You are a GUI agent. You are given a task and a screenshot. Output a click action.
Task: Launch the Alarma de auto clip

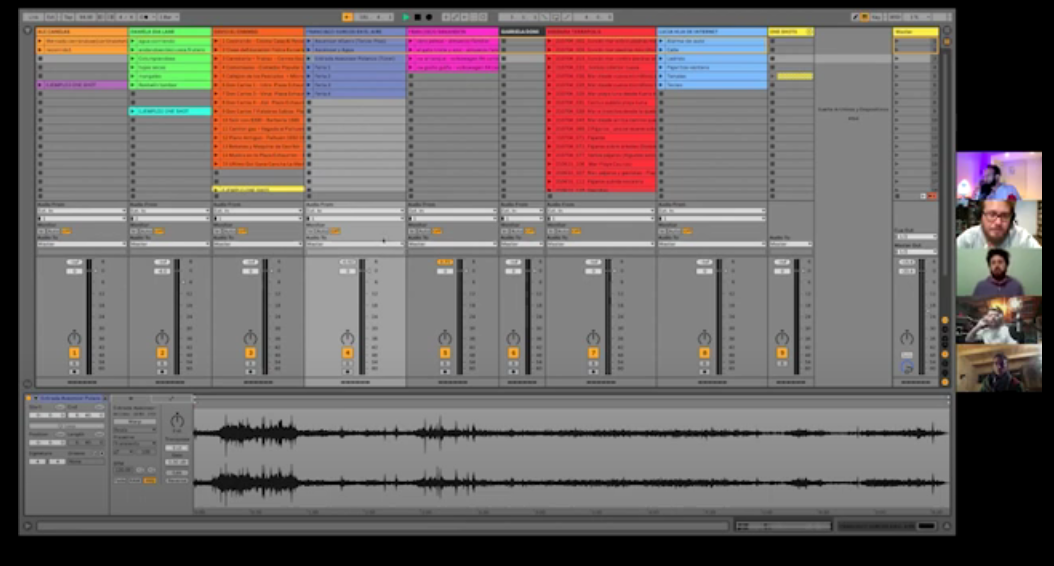(x=661, y=41)
